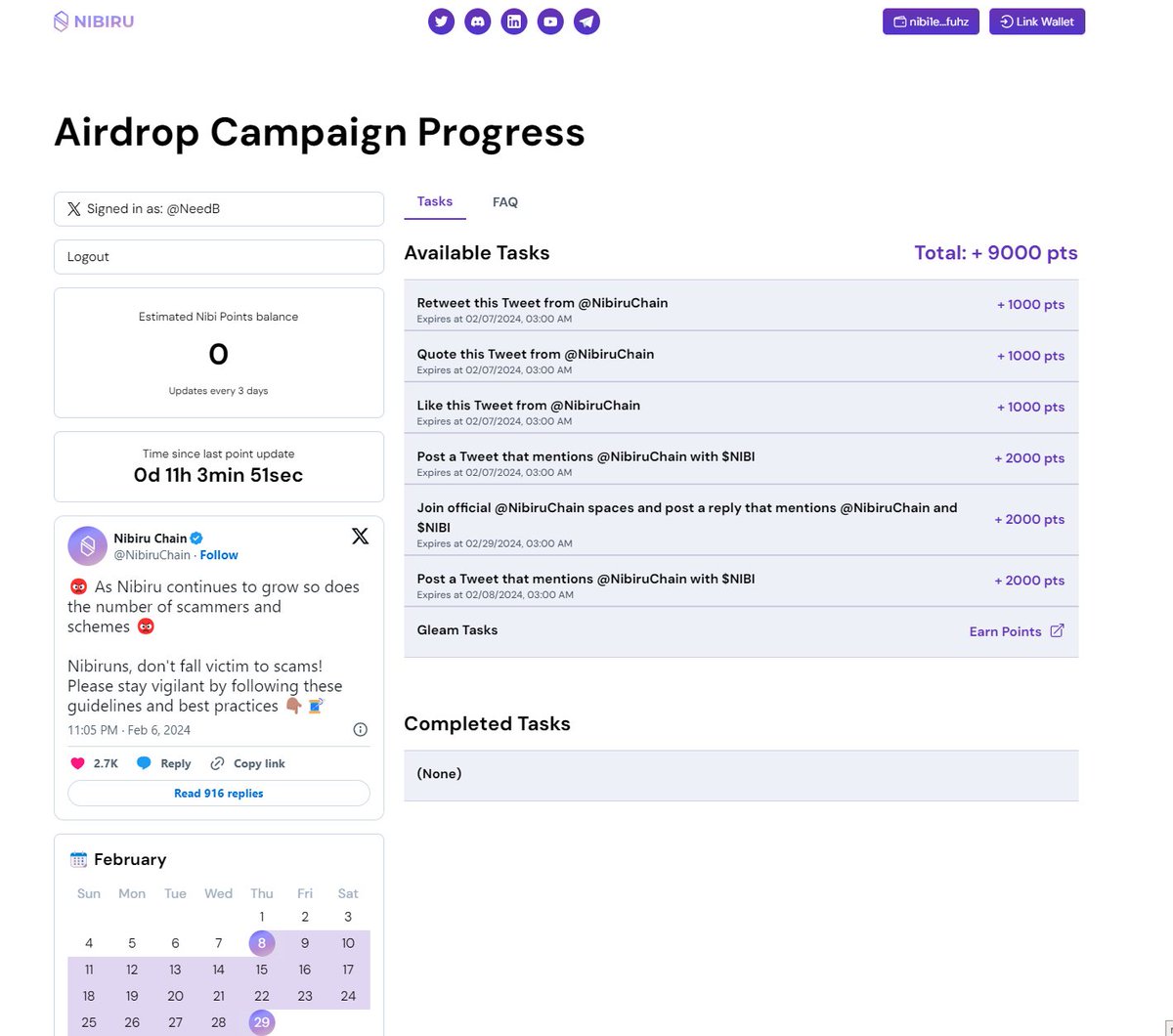Click the February calendar icon

(78, 859)
